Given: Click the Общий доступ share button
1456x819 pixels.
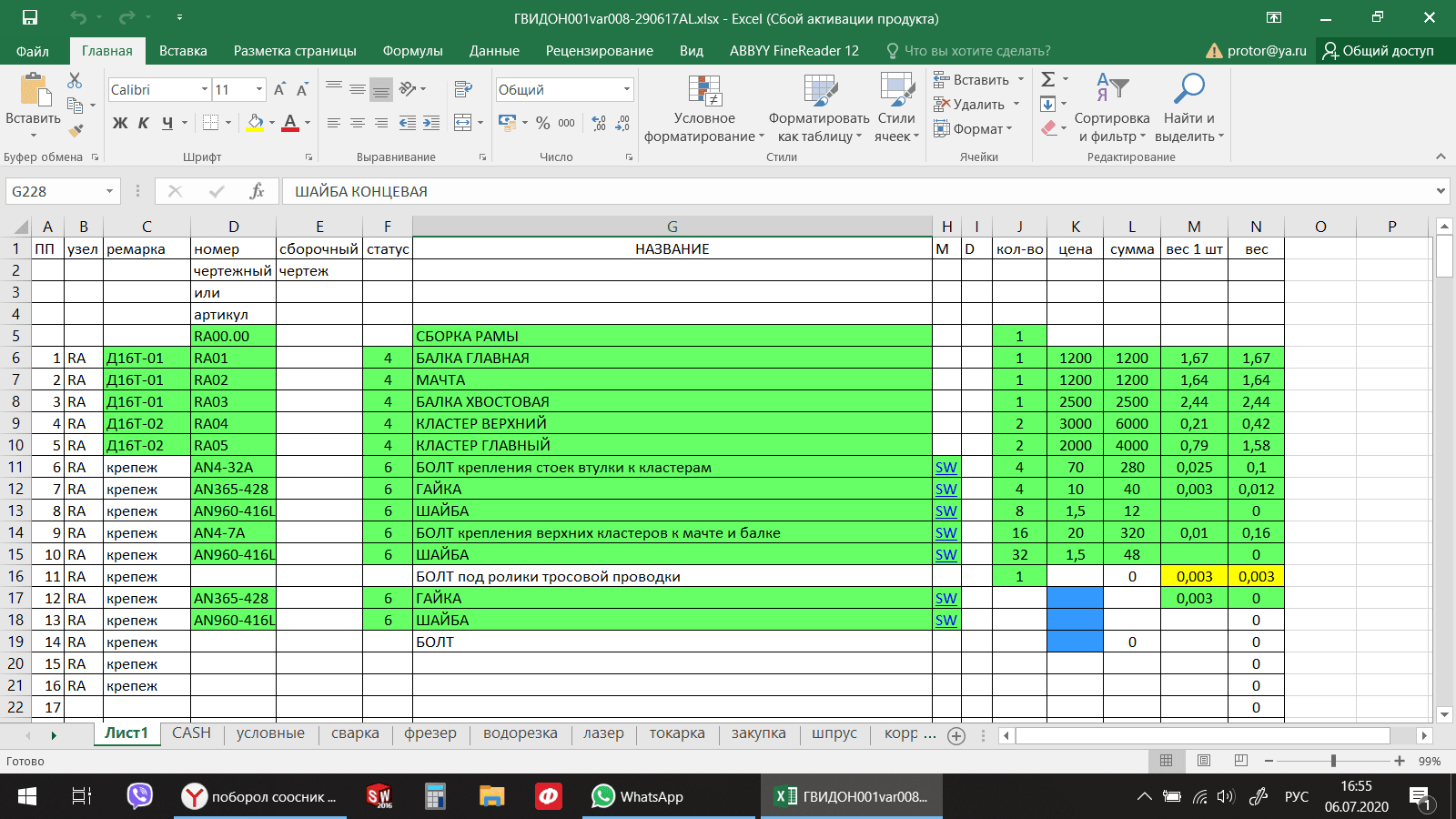Looking at the screenshot, I should coord(1379,51).
